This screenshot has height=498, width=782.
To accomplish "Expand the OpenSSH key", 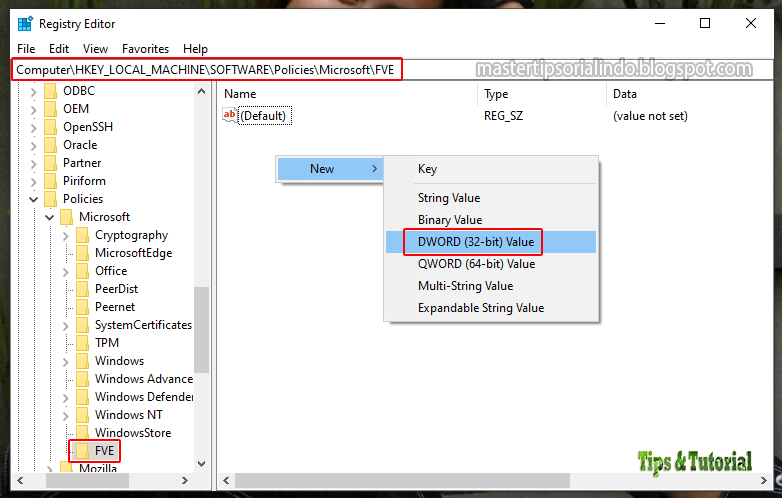I will tap(33, 128).
